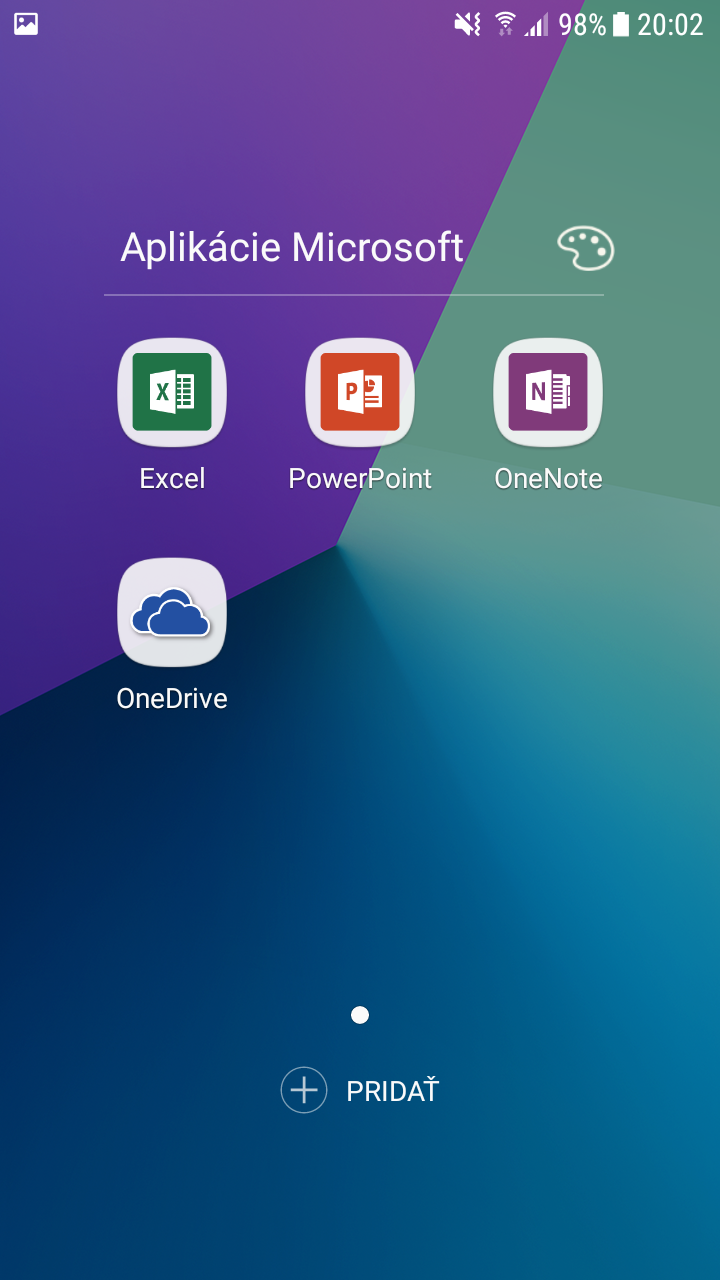Tap the image notification icon in status bar
The height and width of the screenshot is (1280, 720).
[26, 24]
